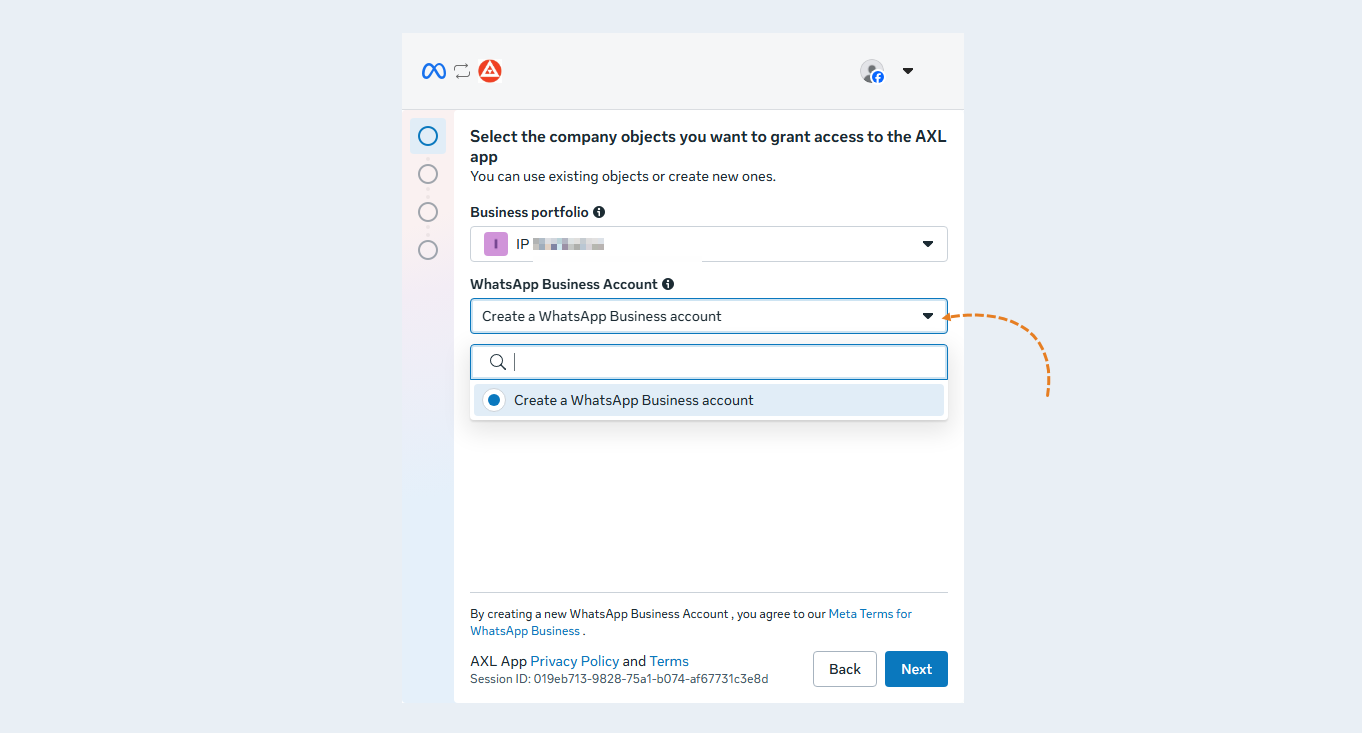Open the AXL App Privacy Policy link

[575, 661]
